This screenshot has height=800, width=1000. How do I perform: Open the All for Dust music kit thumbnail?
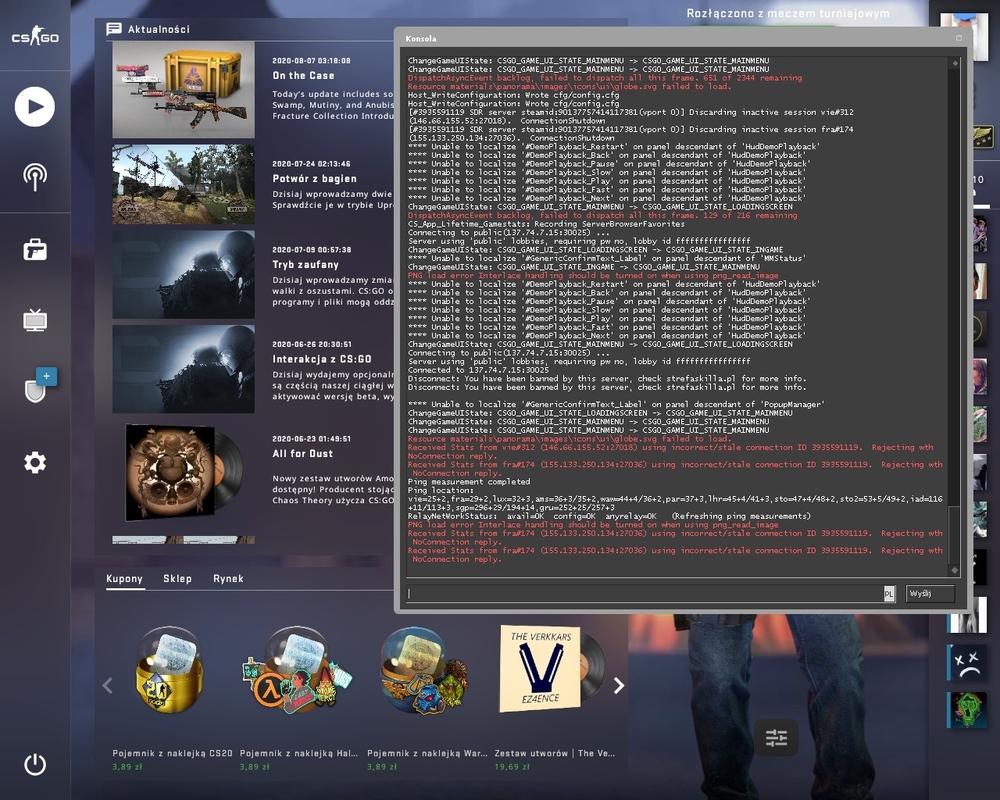[x=184, y=472]
